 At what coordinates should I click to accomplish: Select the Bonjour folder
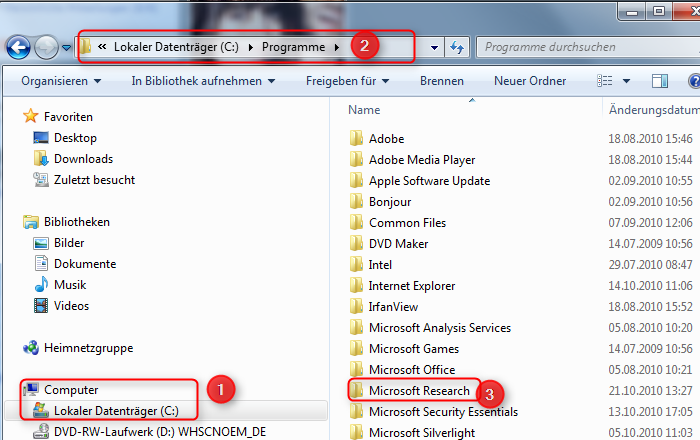click(390, 202)
